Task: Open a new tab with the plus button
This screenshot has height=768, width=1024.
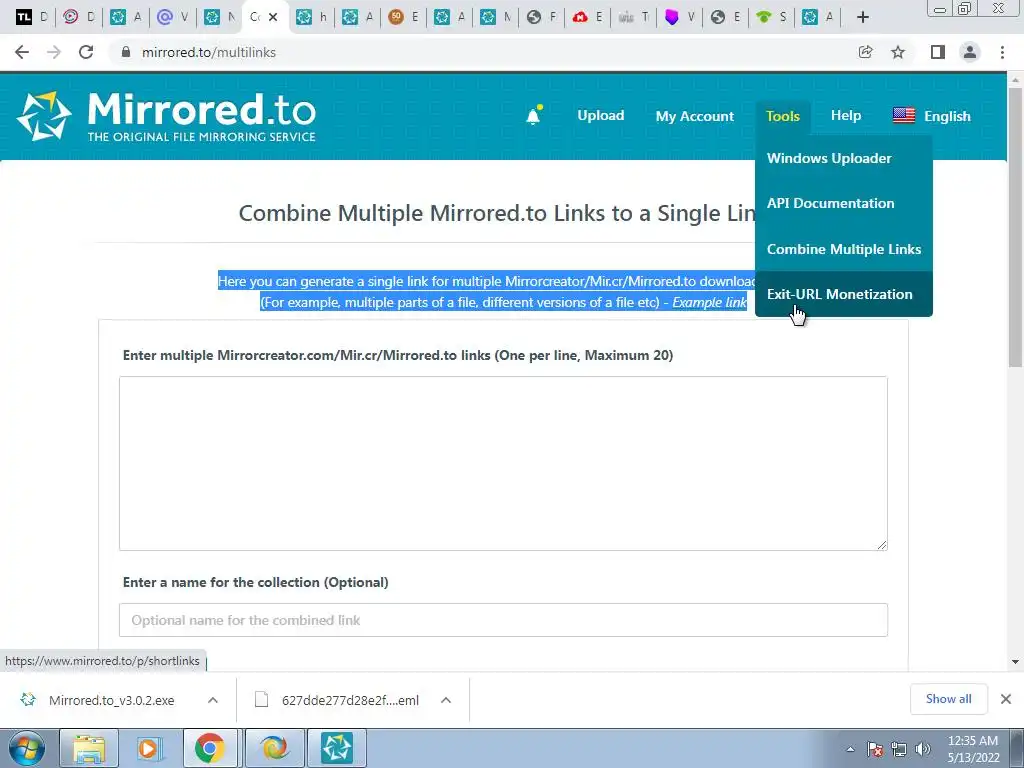Action: point(863,18)
